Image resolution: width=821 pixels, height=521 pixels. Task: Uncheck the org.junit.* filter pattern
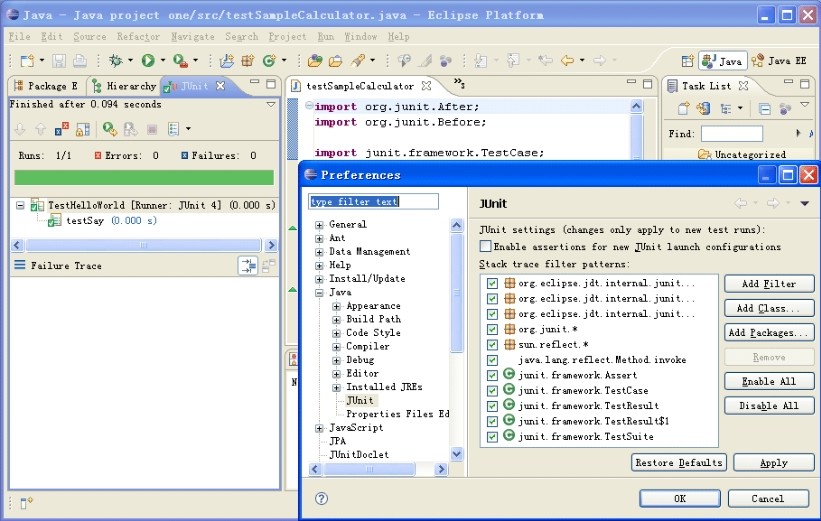[492, 329]
